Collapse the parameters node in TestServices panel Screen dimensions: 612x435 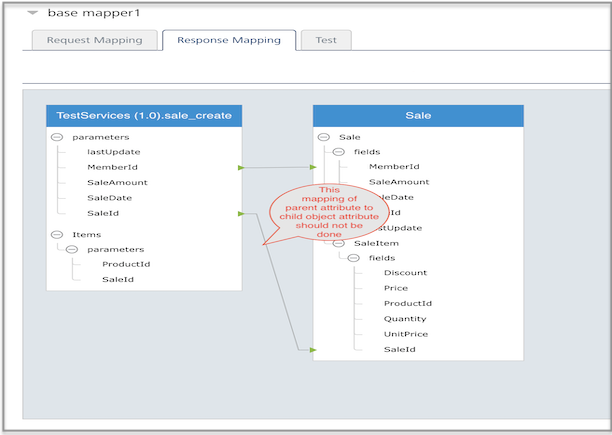(x=57, y=137)
